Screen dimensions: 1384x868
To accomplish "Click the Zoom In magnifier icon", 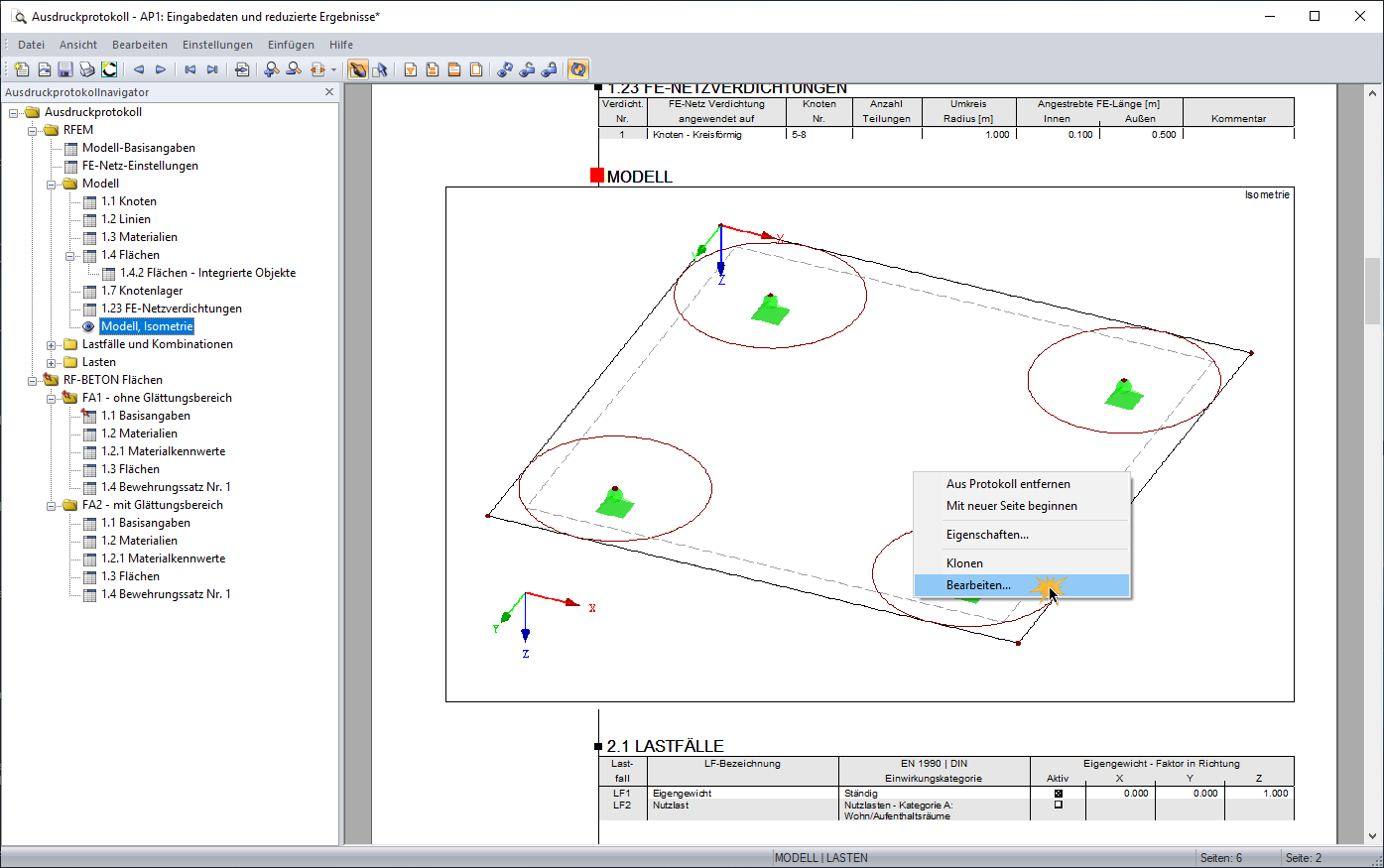I will pyautogui.click(x=269, y=69).
